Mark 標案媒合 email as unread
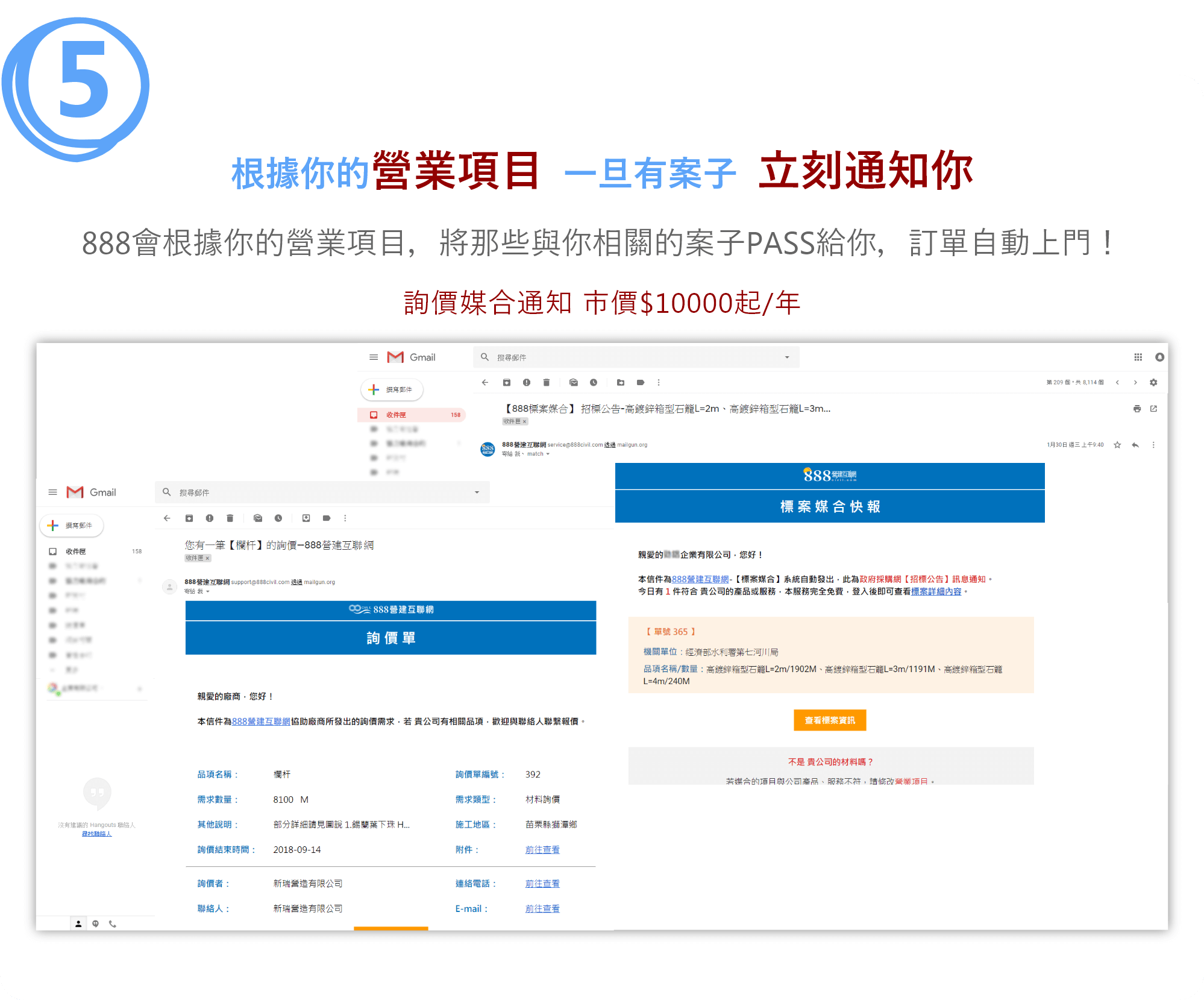 click(x=574, y=383)
